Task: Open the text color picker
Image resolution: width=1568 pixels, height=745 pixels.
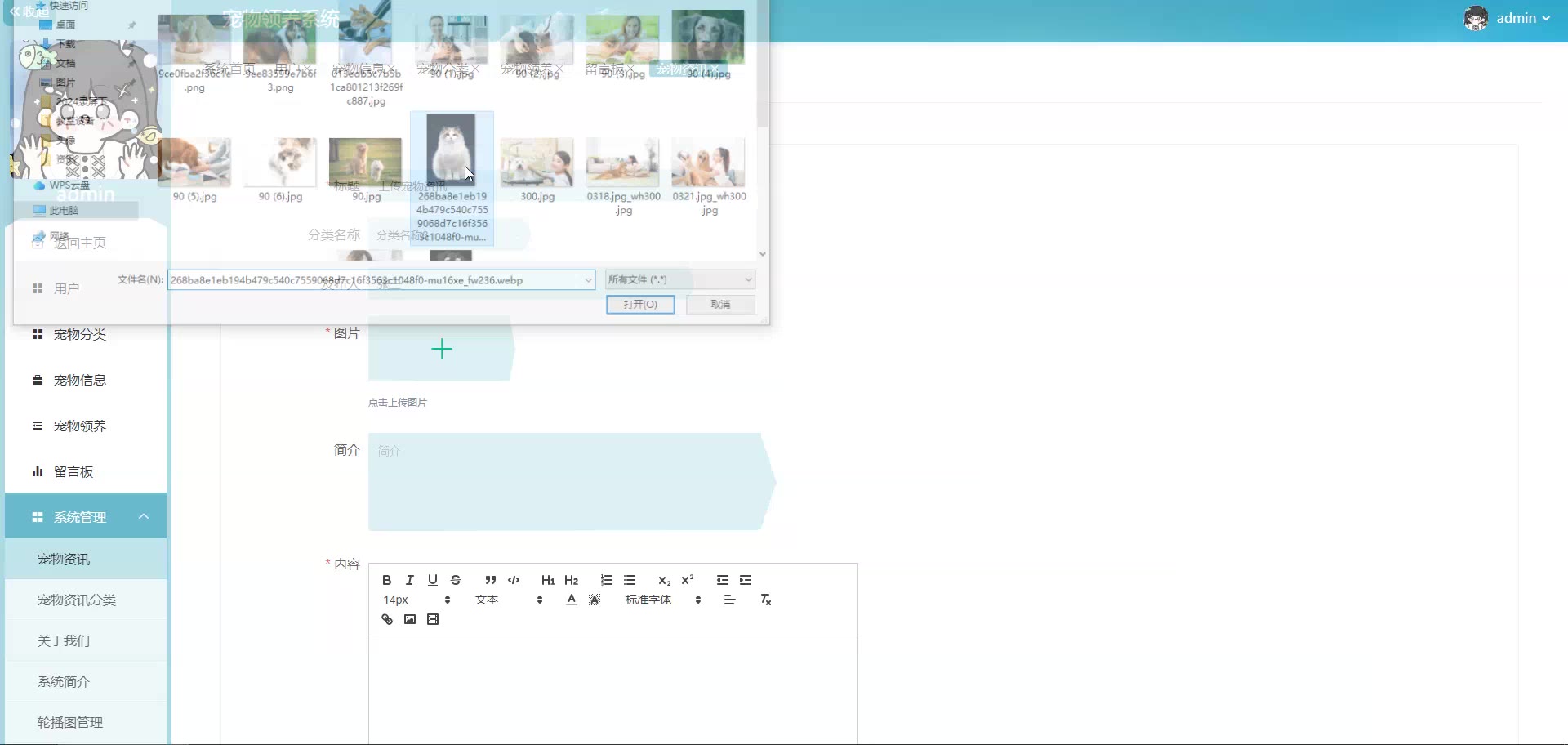Action: point(572,600)
